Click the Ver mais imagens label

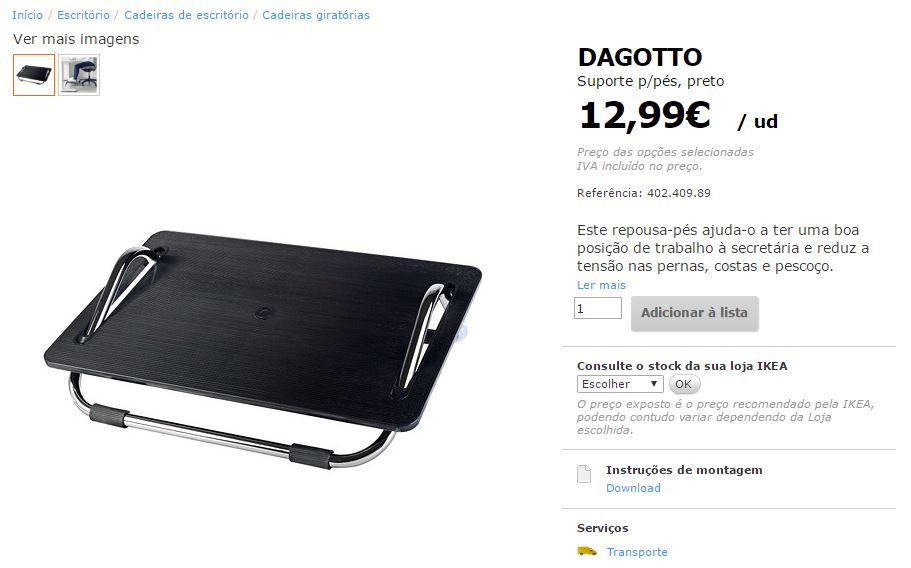pos(76,39)
